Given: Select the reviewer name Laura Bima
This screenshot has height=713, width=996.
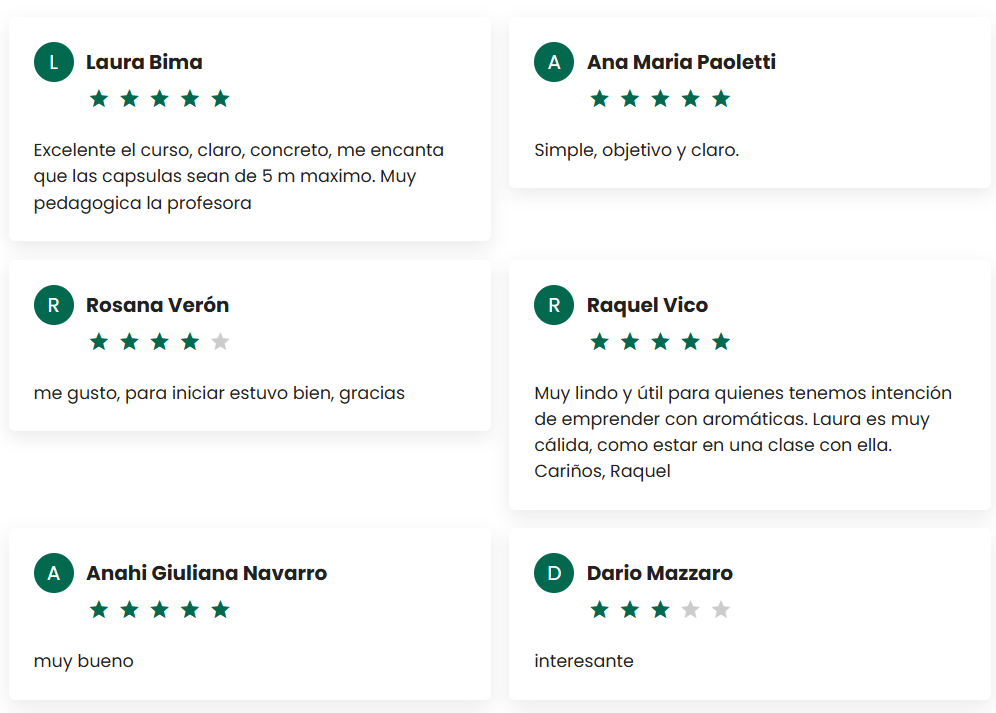Looking at the screenshot, I should tap(144, 62).
